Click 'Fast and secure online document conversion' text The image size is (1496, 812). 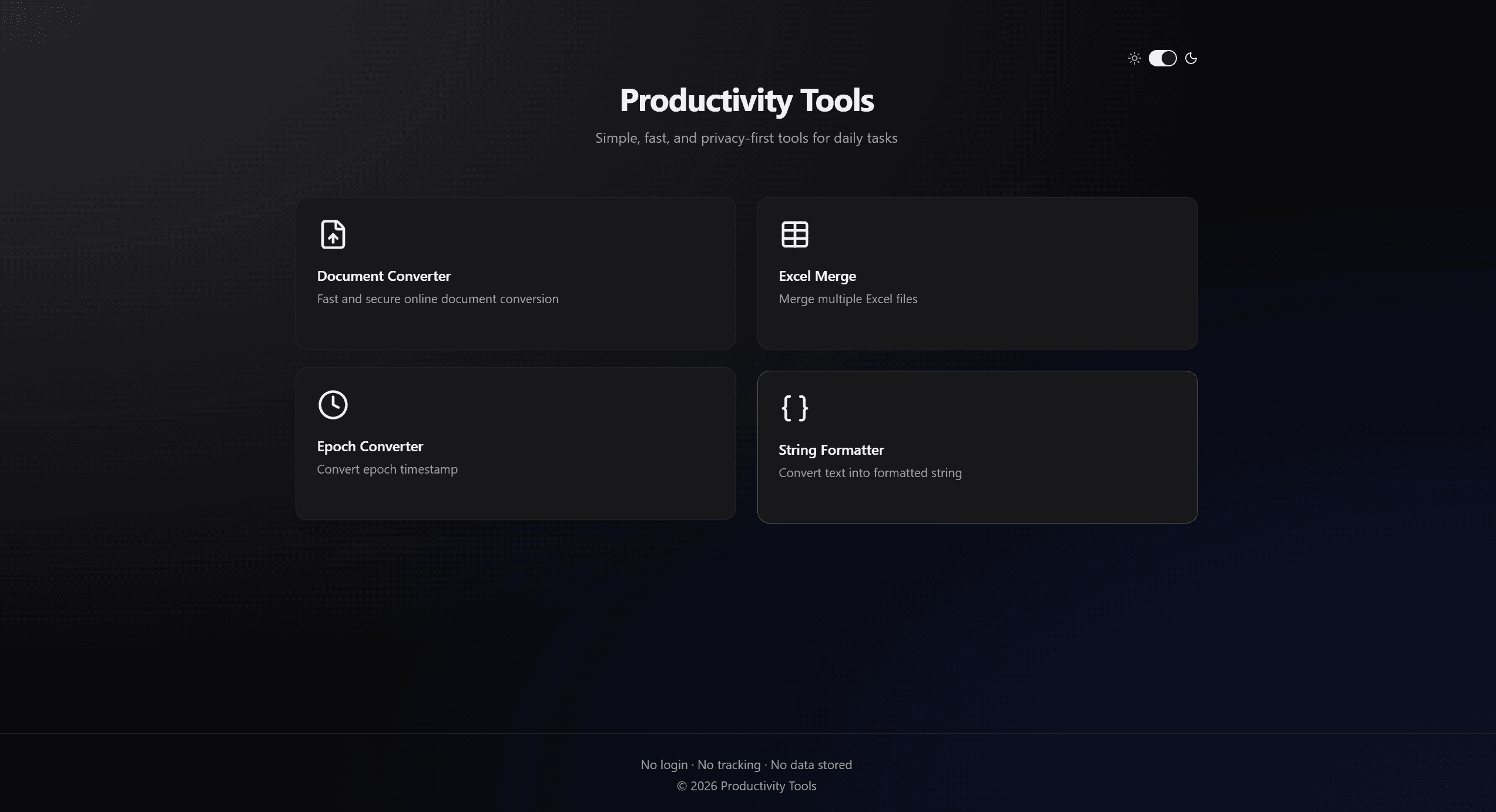point(438,298)
